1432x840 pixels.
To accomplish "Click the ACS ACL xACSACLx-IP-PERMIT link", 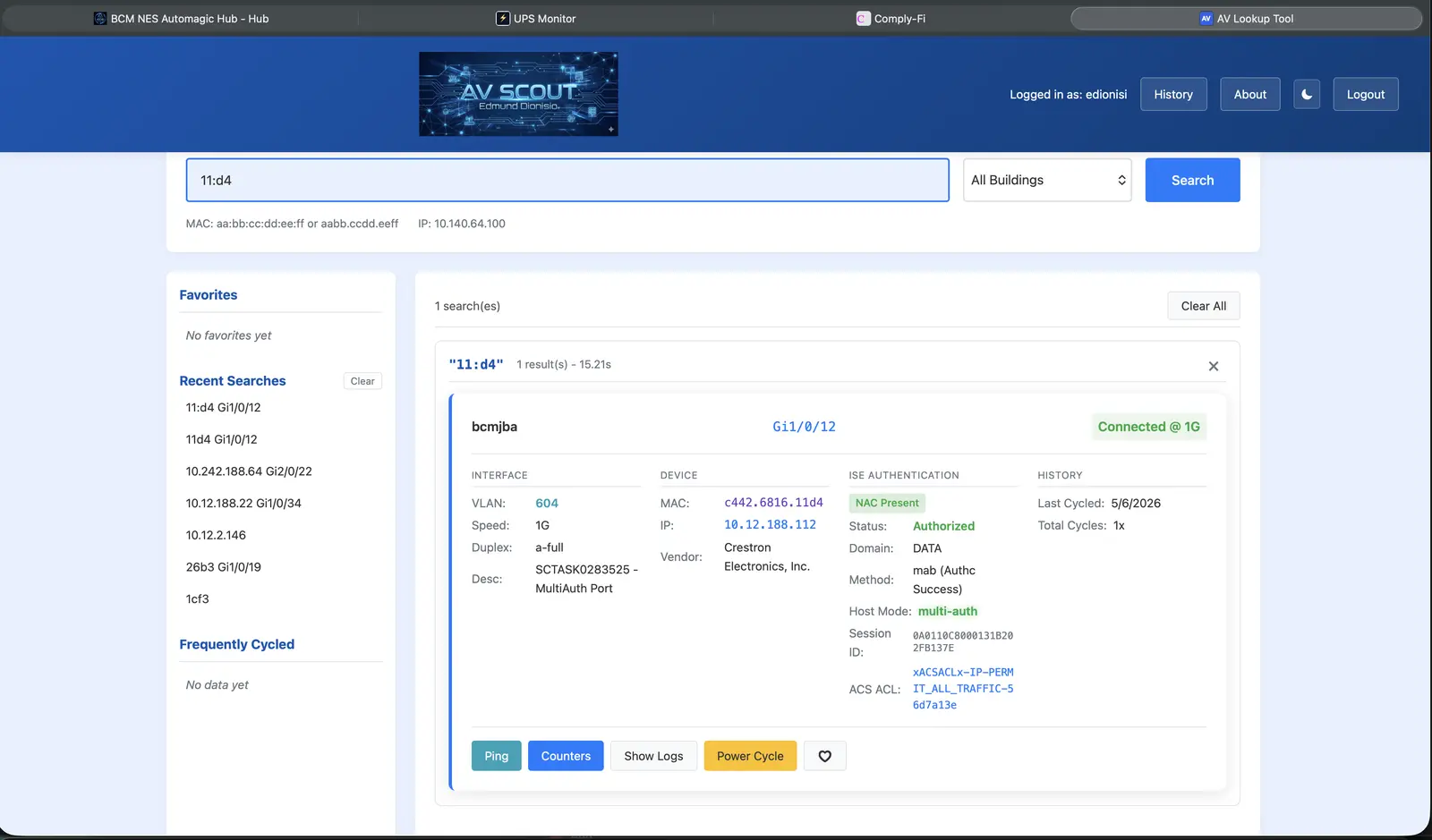I will pos(963,689).
